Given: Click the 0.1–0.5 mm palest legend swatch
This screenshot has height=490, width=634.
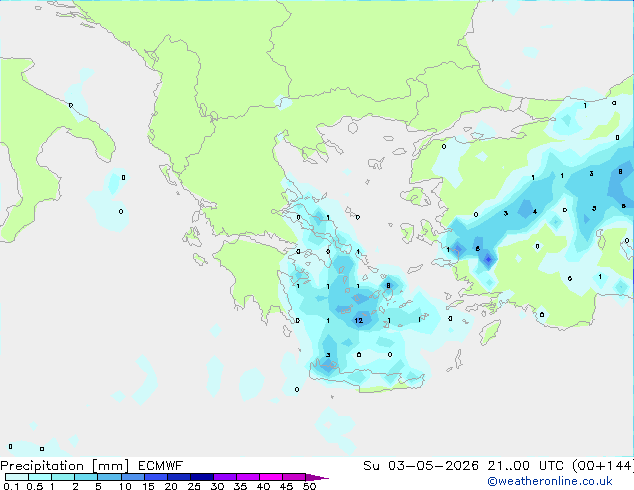Looking at the screenshot, I should [x=17, y=477].
